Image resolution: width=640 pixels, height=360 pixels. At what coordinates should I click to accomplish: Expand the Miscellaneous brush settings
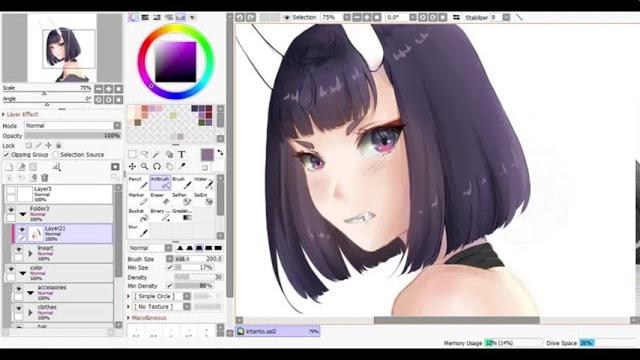click(x=147, y=318)
